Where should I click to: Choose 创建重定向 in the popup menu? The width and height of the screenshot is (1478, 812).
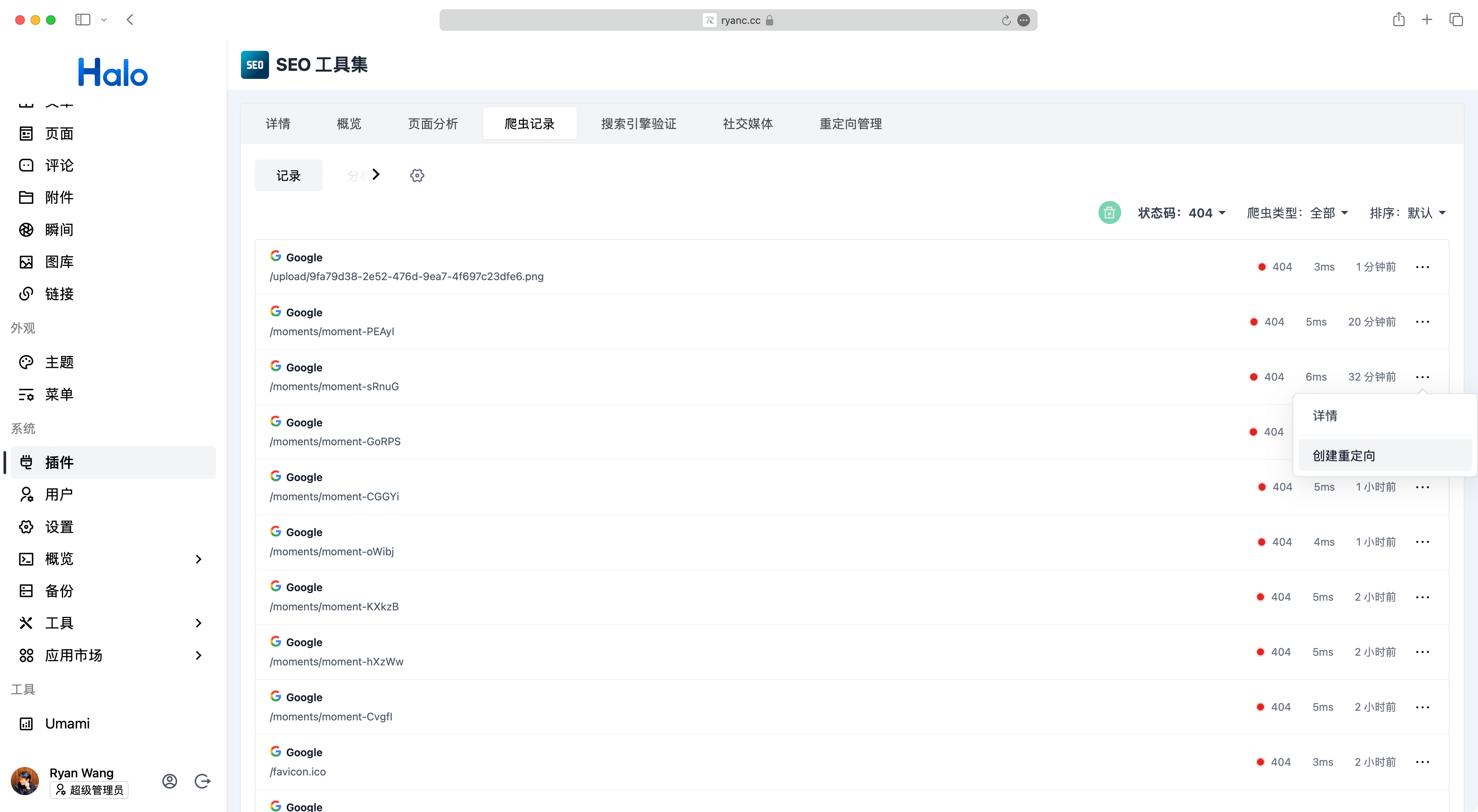[1384, 456]
